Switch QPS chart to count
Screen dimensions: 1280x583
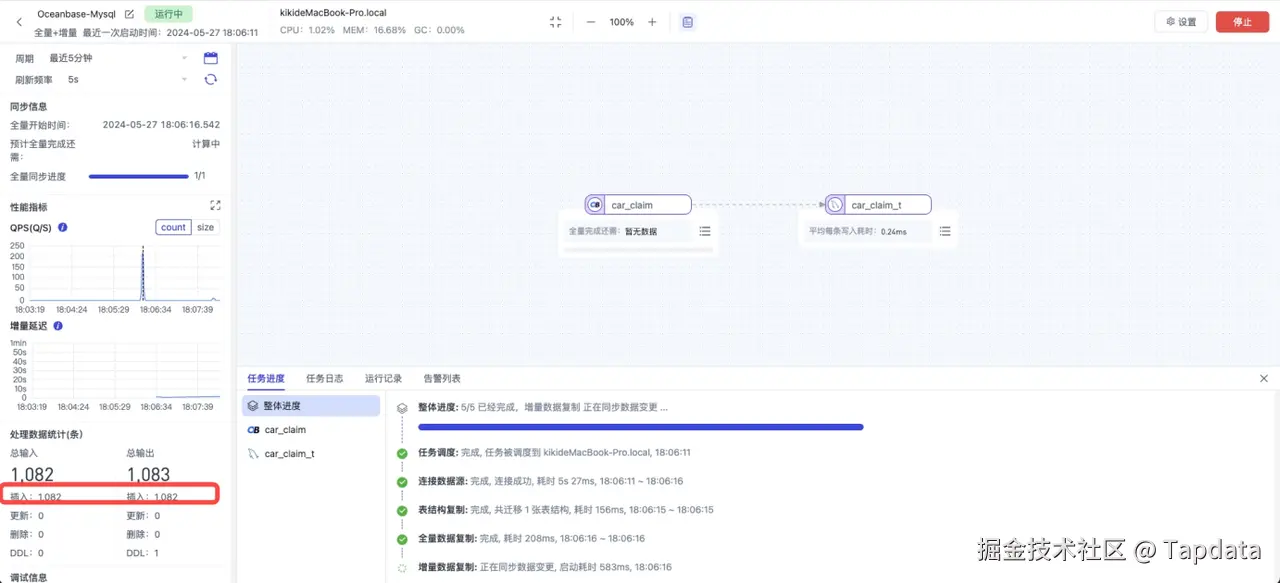tap(173, 227)
